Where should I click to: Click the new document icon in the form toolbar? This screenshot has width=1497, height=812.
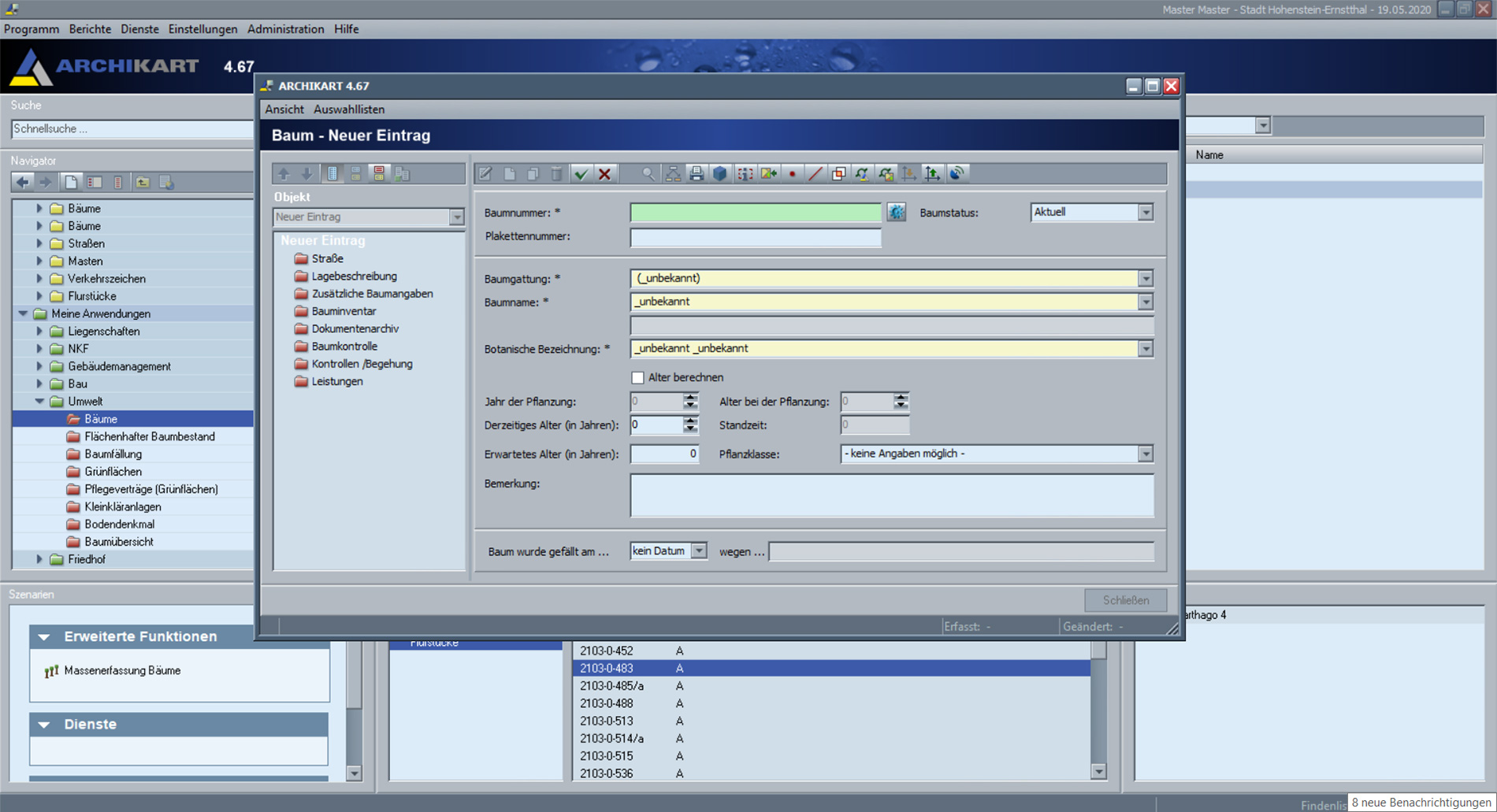[x=510, y=174]
